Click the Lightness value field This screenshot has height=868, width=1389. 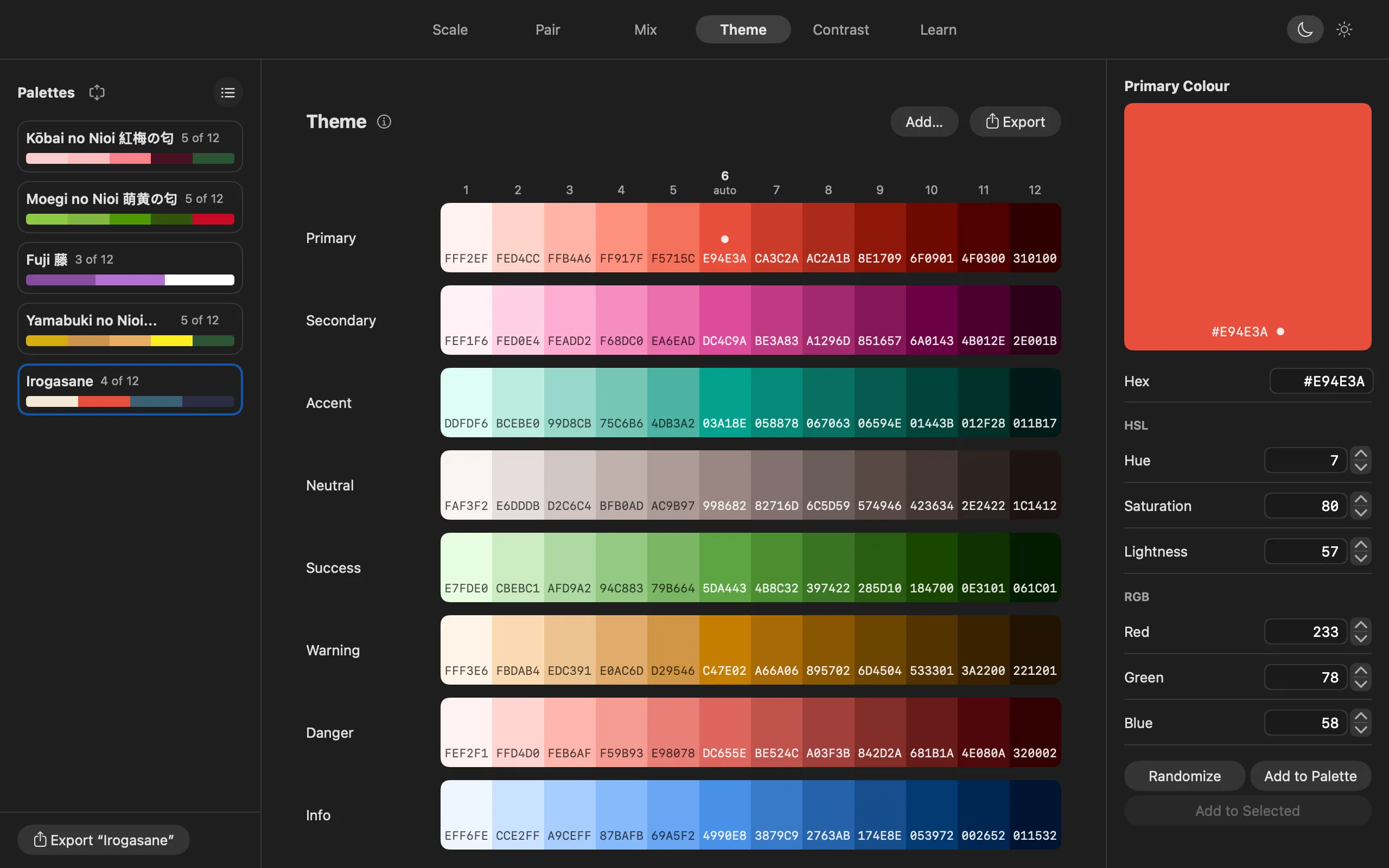pos(1305,551)
